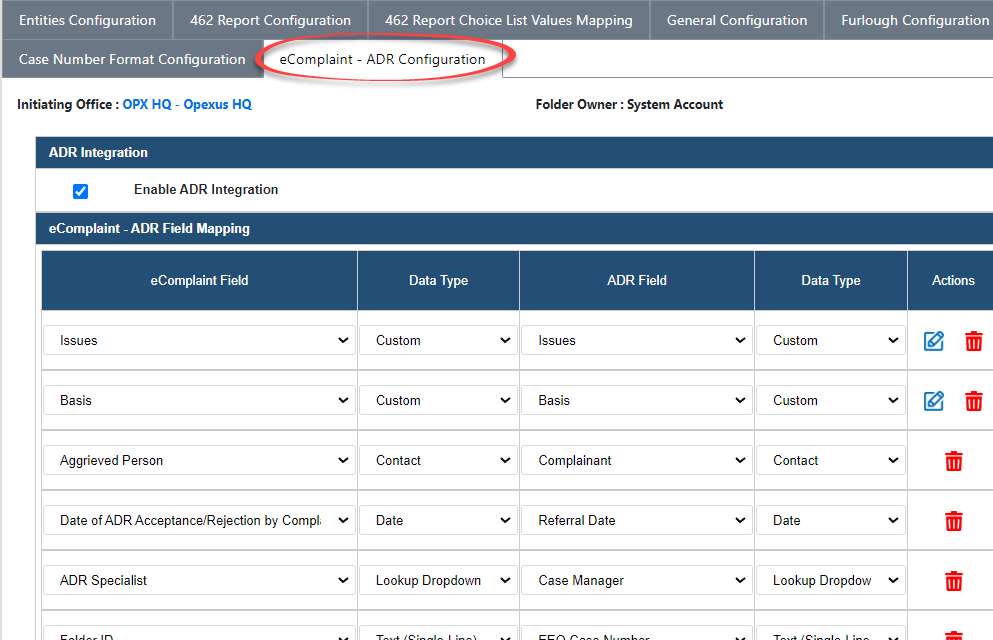Open Case Number Format Configuration tab
The image size is (993, 640).
(132, 59)
